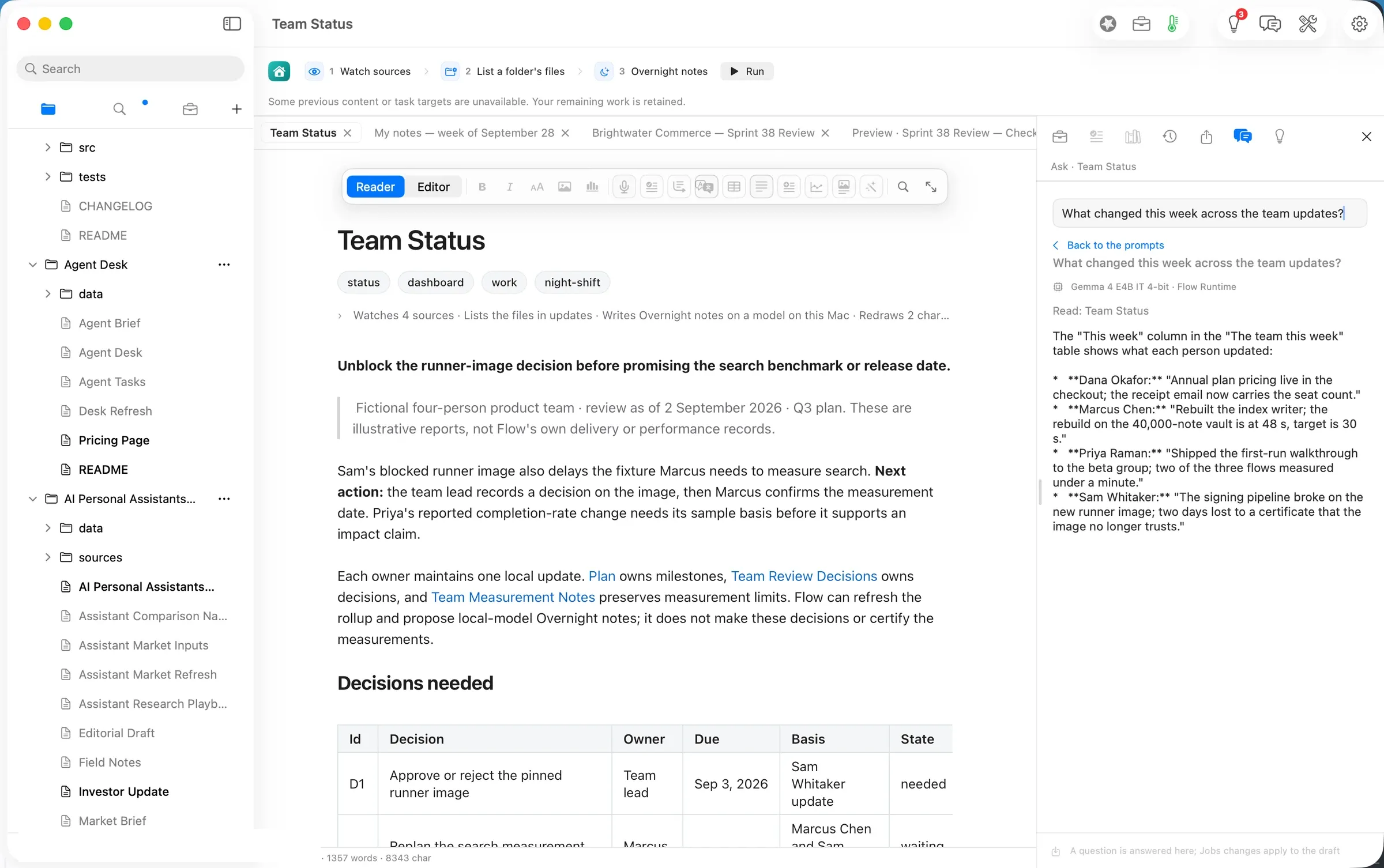Insert table using the toolbar table icon
Screen dimensions: 1384x868
(x=734, y=187)
